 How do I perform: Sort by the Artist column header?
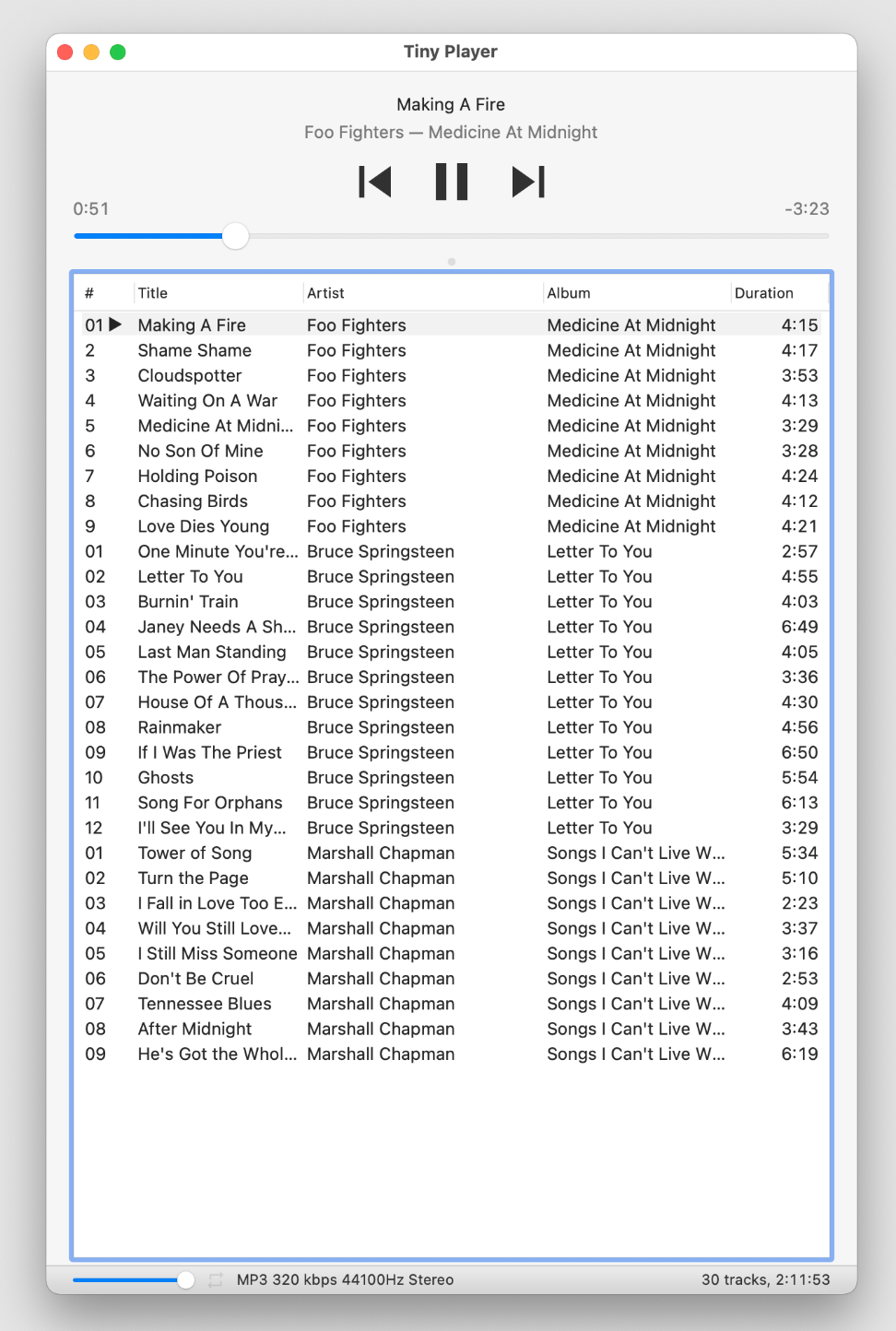click(x=325, y=293)
